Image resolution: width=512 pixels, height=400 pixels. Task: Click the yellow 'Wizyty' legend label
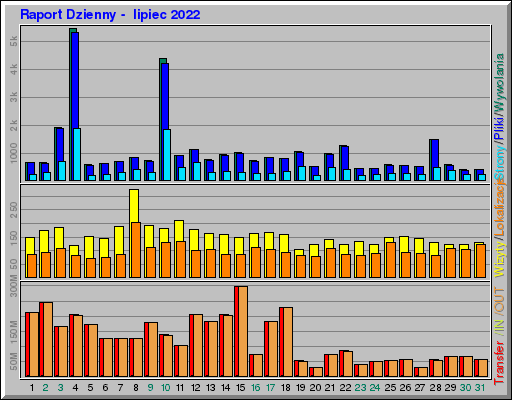pos(499,259)
